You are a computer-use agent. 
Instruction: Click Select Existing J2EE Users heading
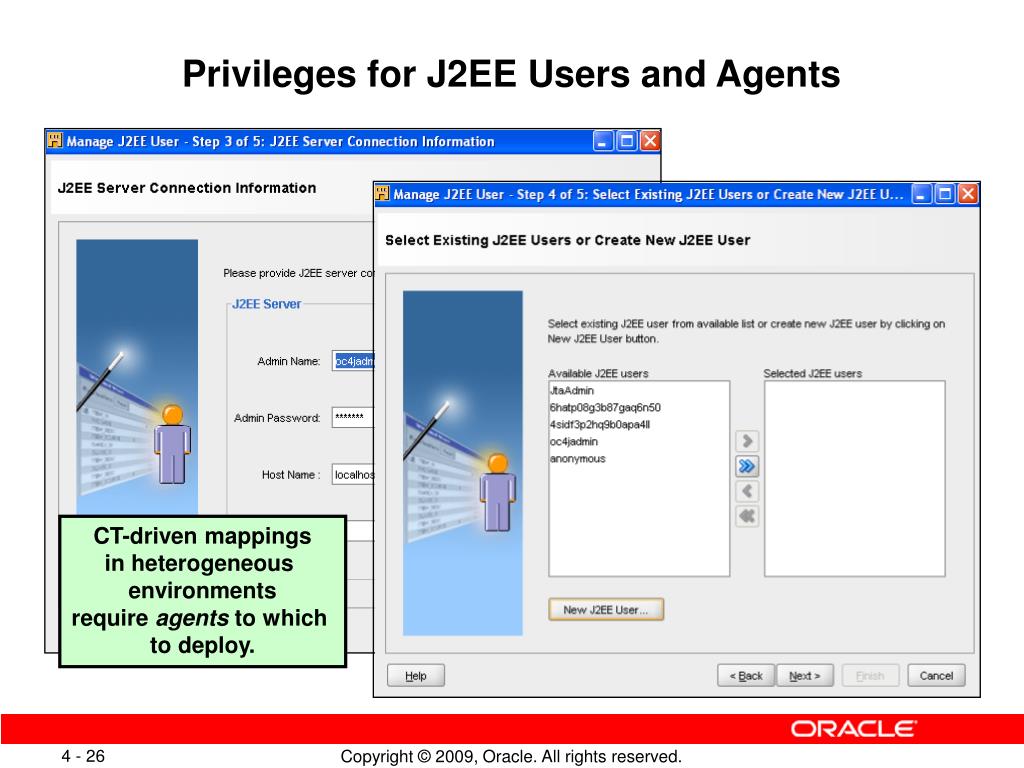tap(568, 240)
